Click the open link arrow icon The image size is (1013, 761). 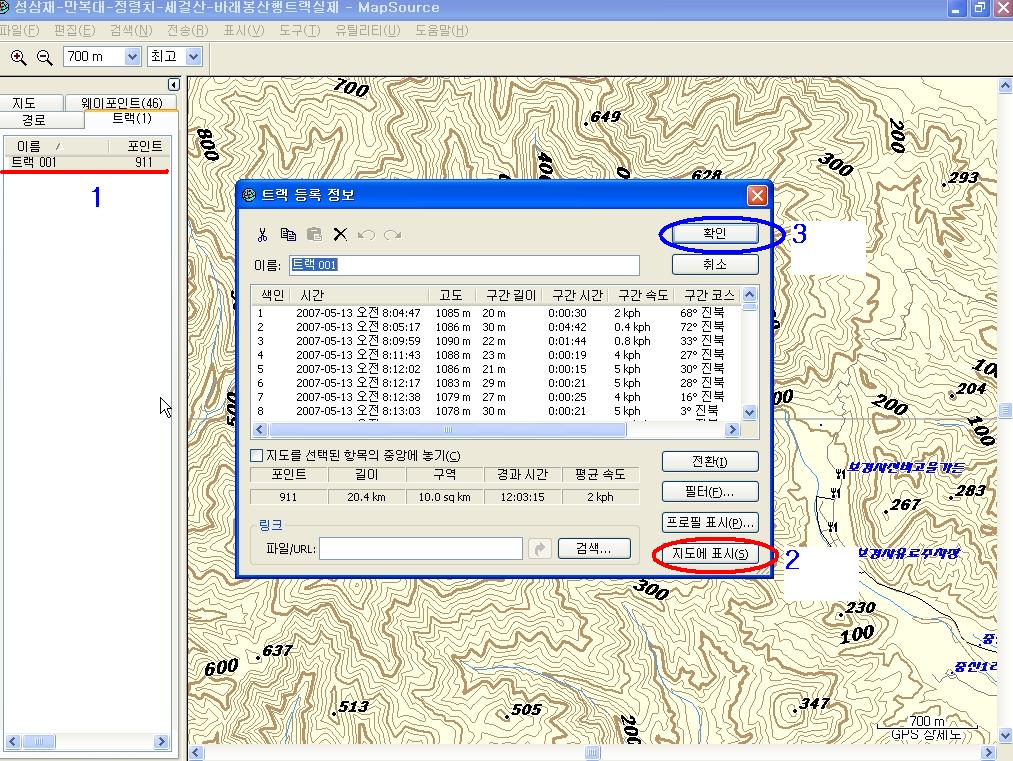(539, 549)
